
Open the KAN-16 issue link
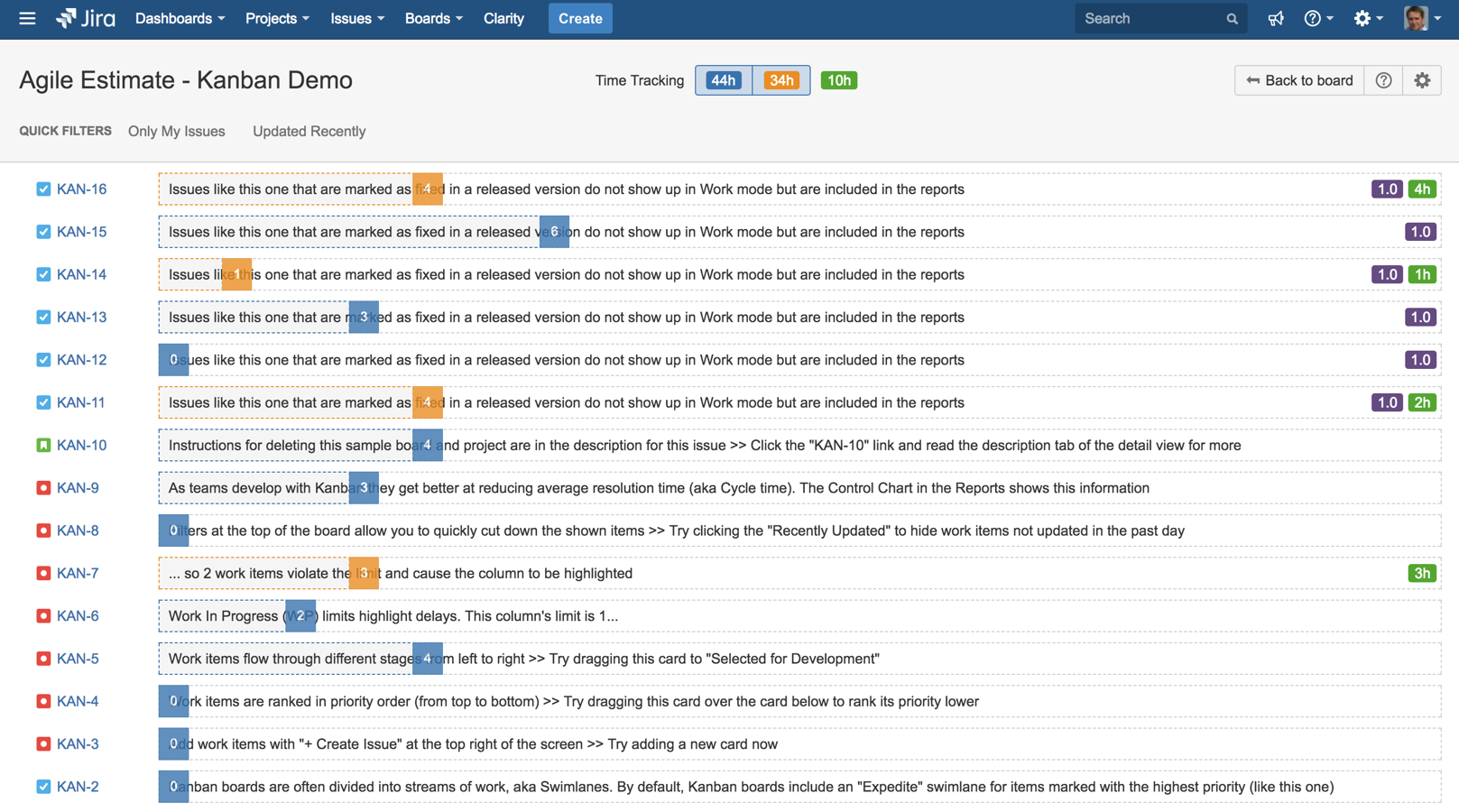(81, 189)
